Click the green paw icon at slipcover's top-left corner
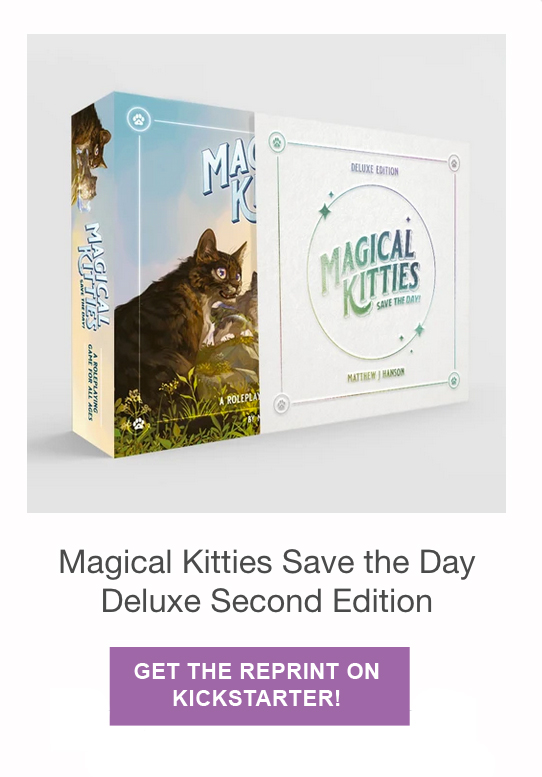Viewport: 542px width, 777px height. (277, 143)
